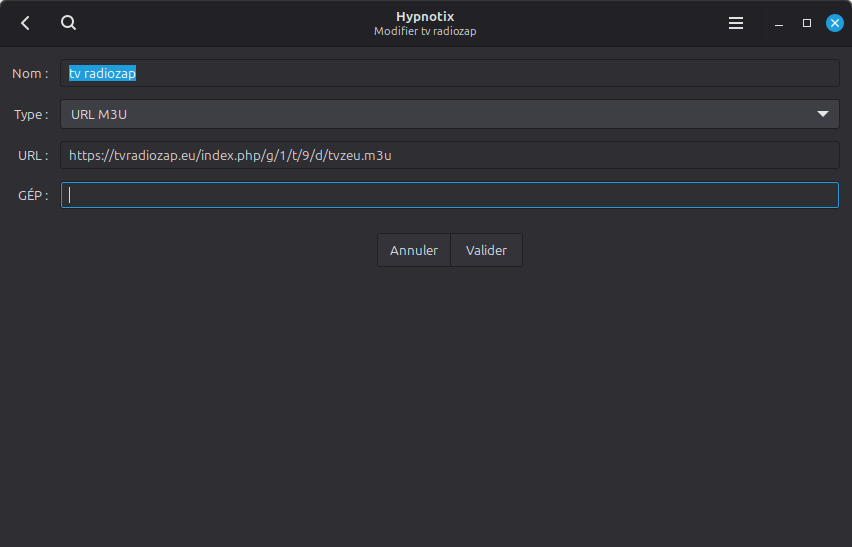Open the Type combo box showing URL M3U
This screenshot has height=547, width=852.
440,114
